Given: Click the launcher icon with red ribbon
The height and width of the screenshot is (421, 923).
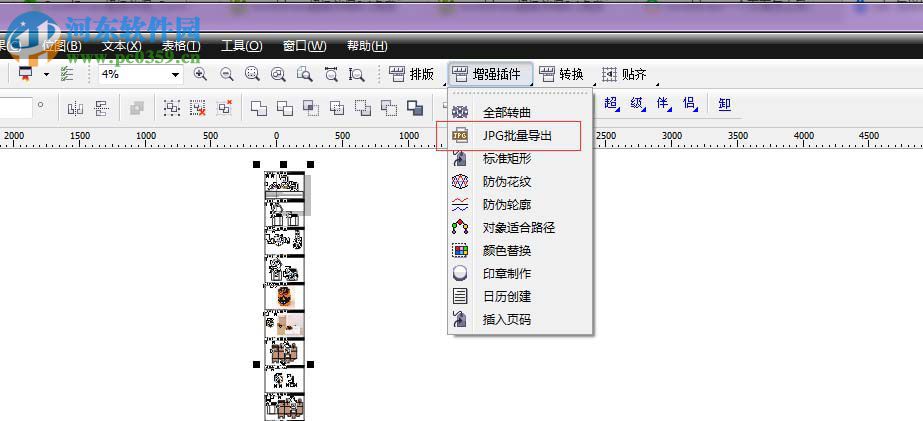Looking at the screenshot, I should tap(25, 74).
